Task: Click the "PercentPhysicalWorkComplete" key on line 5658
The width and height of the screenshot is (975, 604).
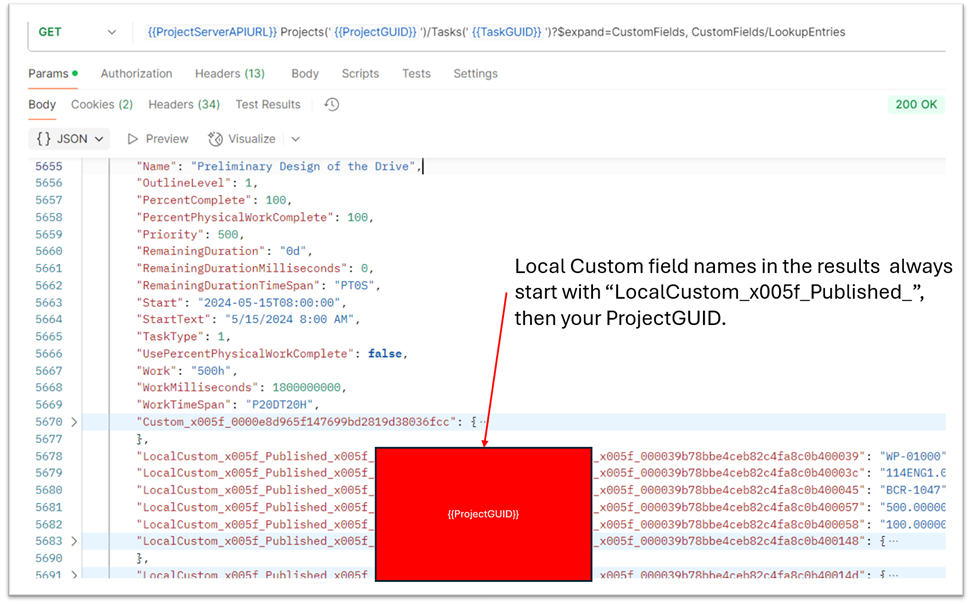Action: click(x=234, y=217)
